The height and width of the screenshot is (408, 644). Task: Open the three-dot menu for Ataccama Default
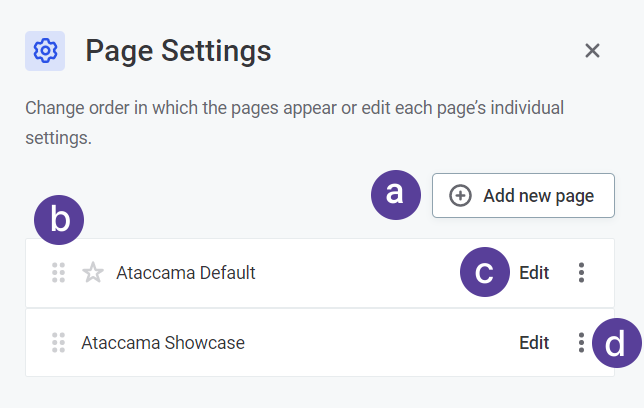point(581,272)
